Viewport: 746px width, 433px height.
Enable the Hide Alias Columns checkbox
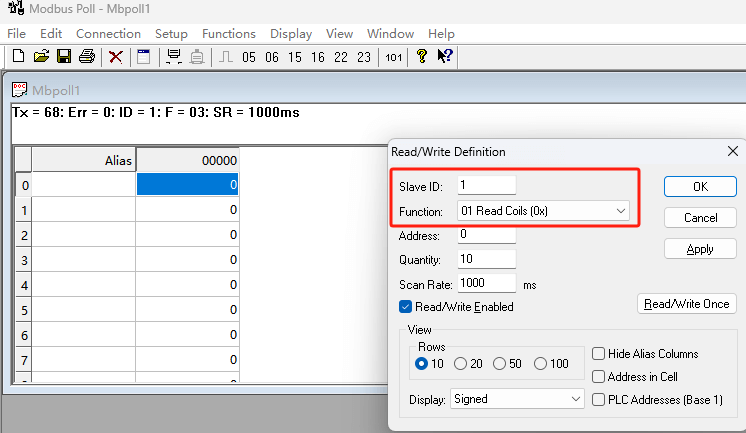coord(598,354)
